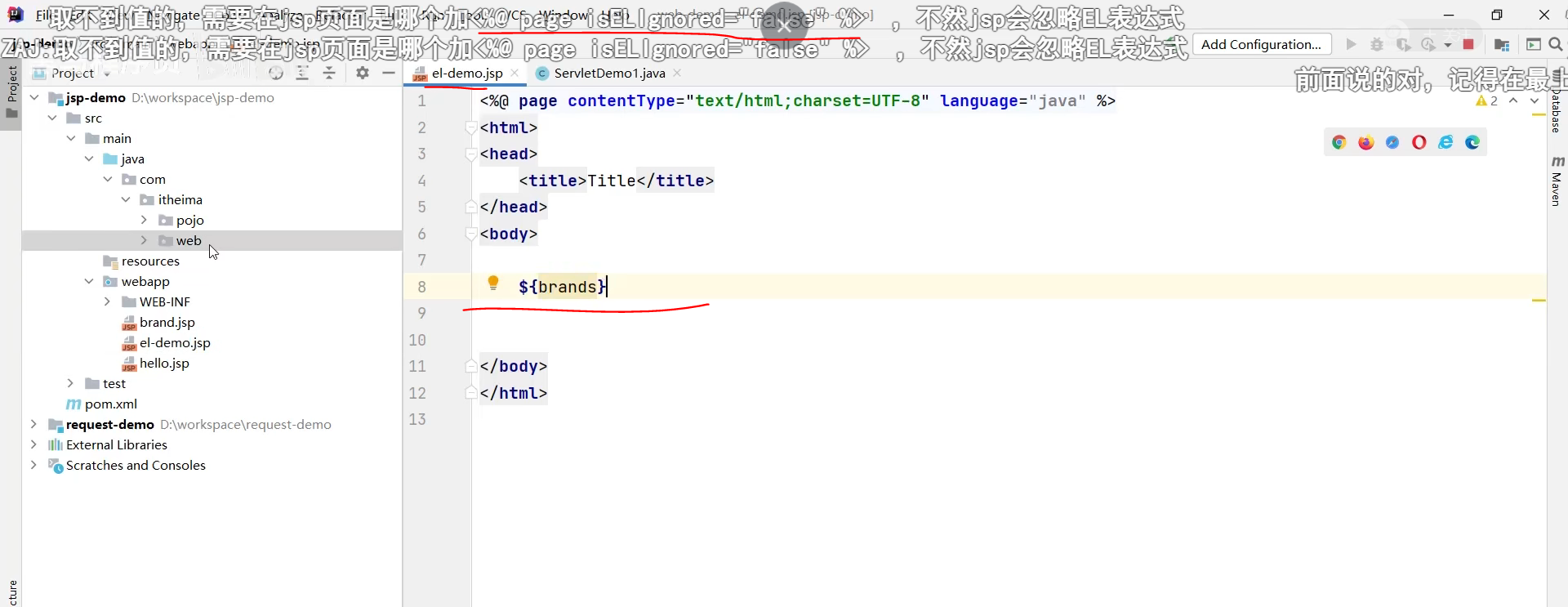Click Expand All in Project panel
This screenshot has height=607, width=1568.
coord(302,73)
